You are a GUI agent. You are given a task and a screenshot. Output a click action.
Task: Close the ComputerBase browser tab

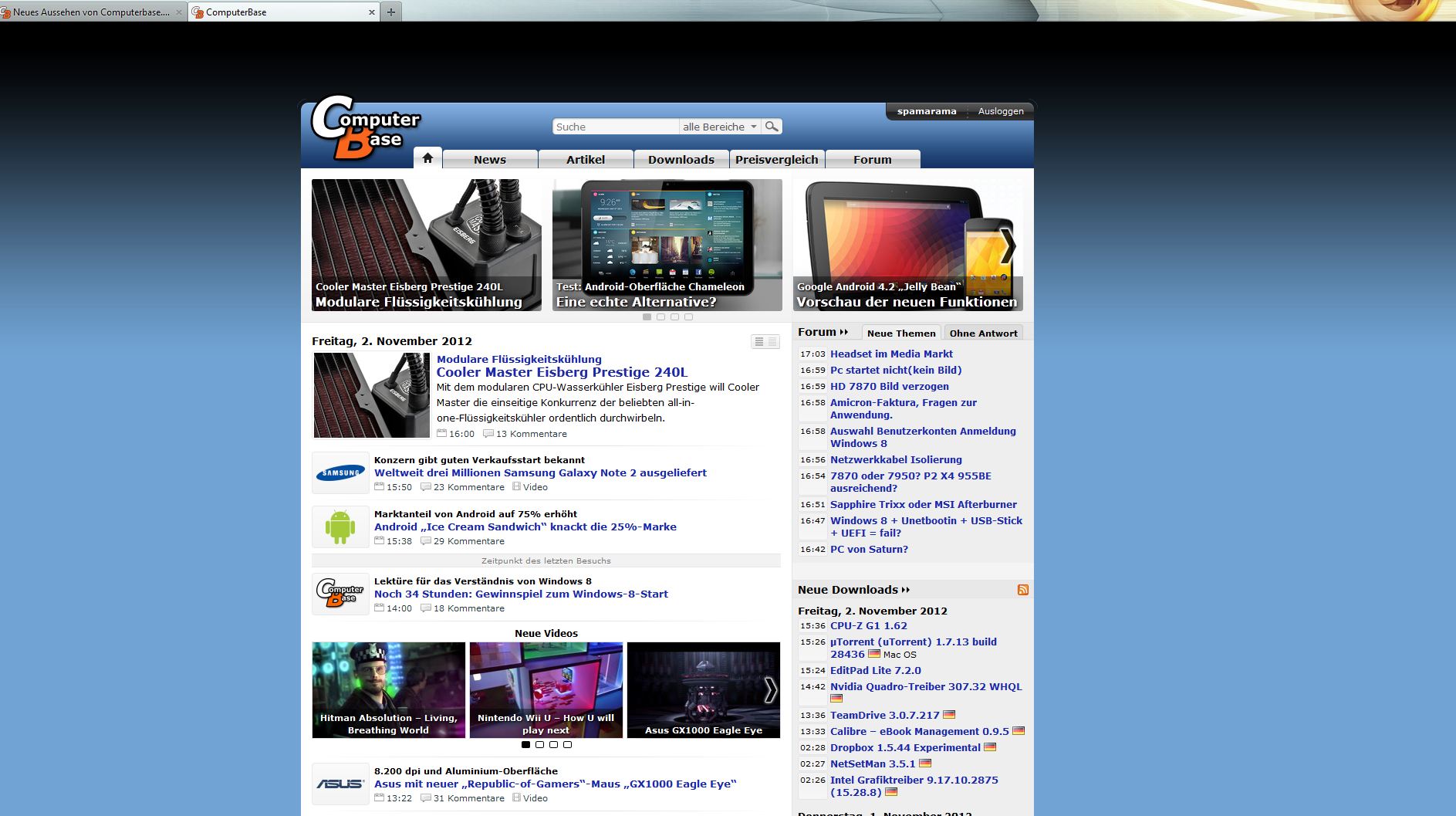click(x=371, y=12)
